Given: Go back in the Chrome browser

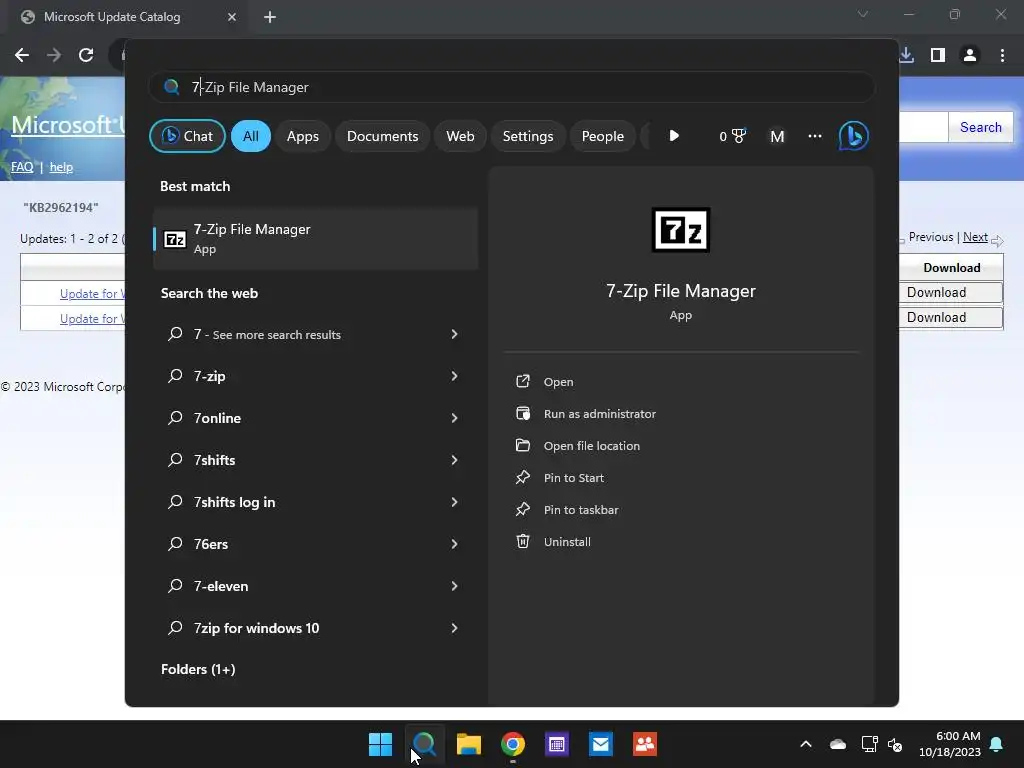Looking at the screenshot, I should click(x=22, y=55).
